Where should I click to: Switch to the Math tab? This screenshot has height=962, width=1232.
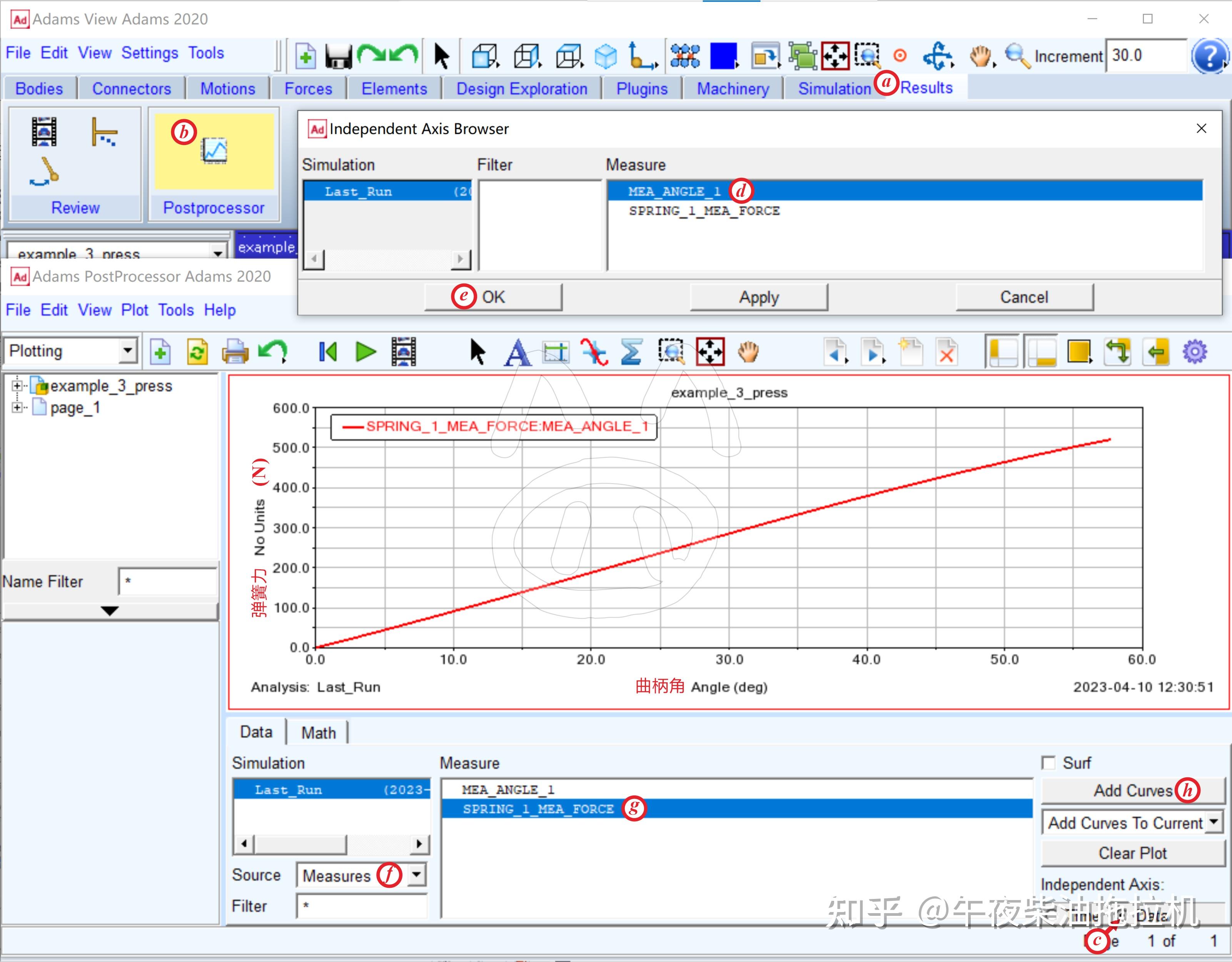point(318,732)
